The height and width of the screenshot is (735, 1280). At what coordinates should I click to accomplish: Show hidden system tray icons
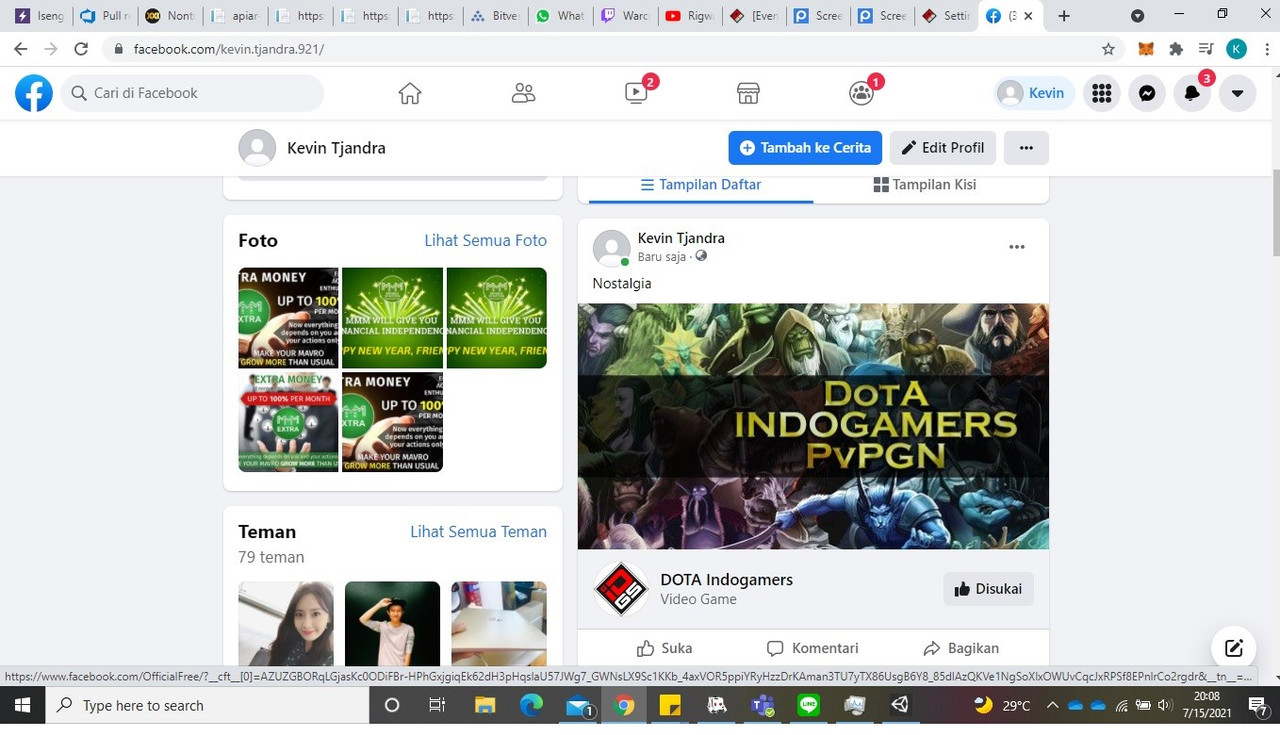(1052, 705)
